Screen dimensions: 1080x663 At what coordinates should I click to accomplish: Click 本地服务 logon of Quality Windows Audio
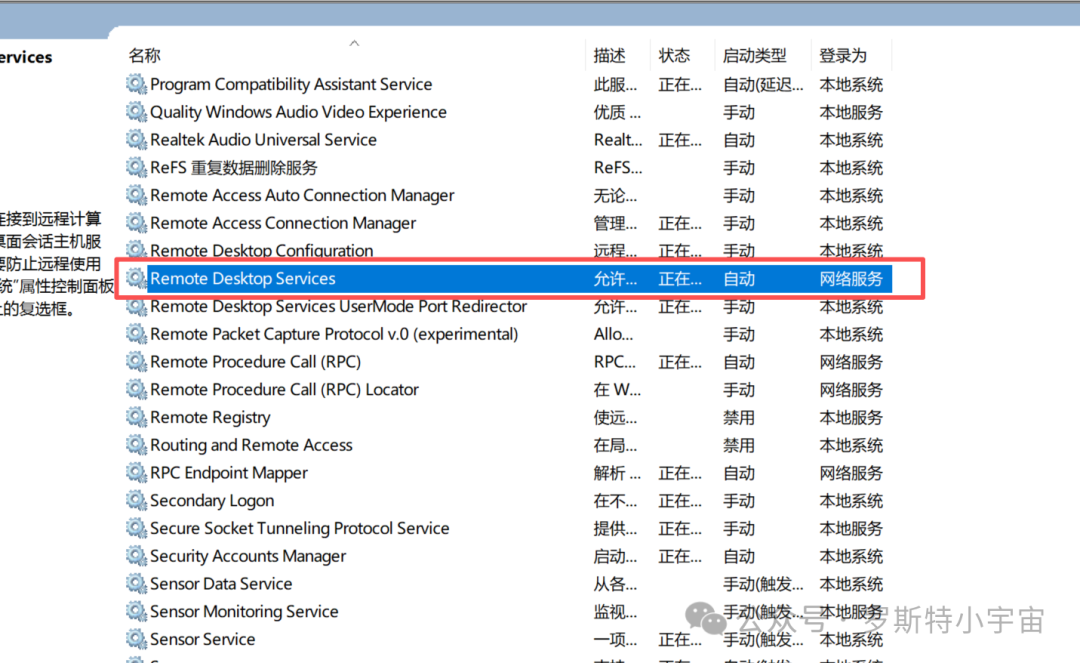tap(851, 112)
